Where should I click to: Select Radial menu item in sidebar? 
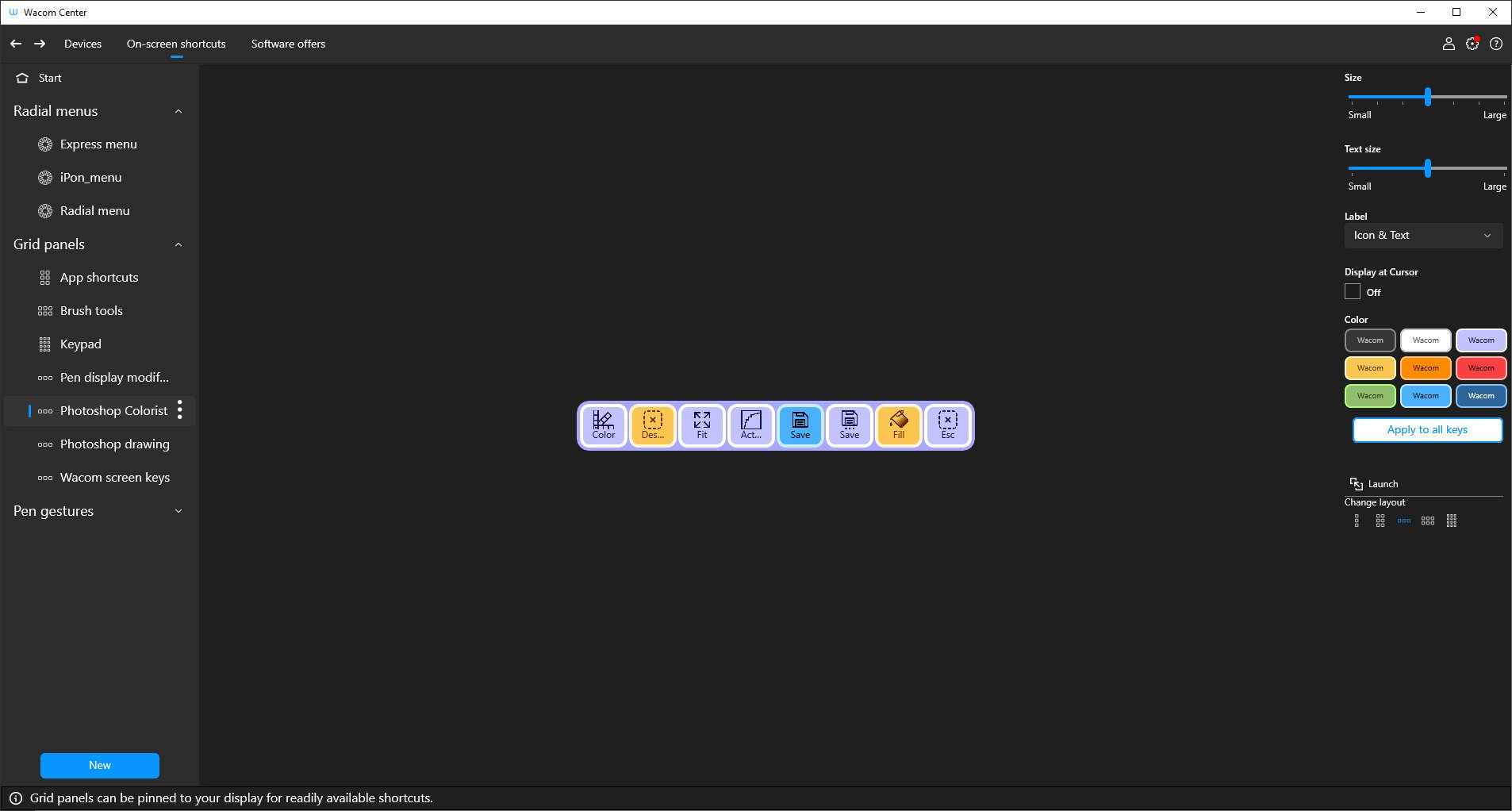99,211
